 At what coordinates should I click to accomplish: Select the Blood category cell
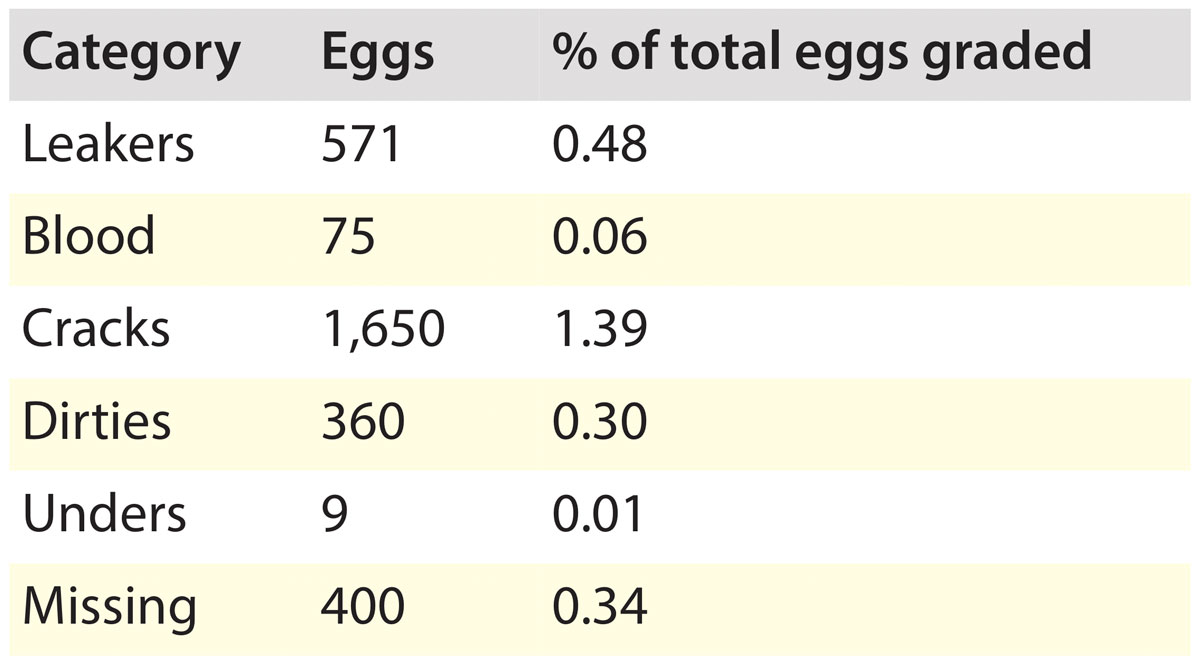88,236
